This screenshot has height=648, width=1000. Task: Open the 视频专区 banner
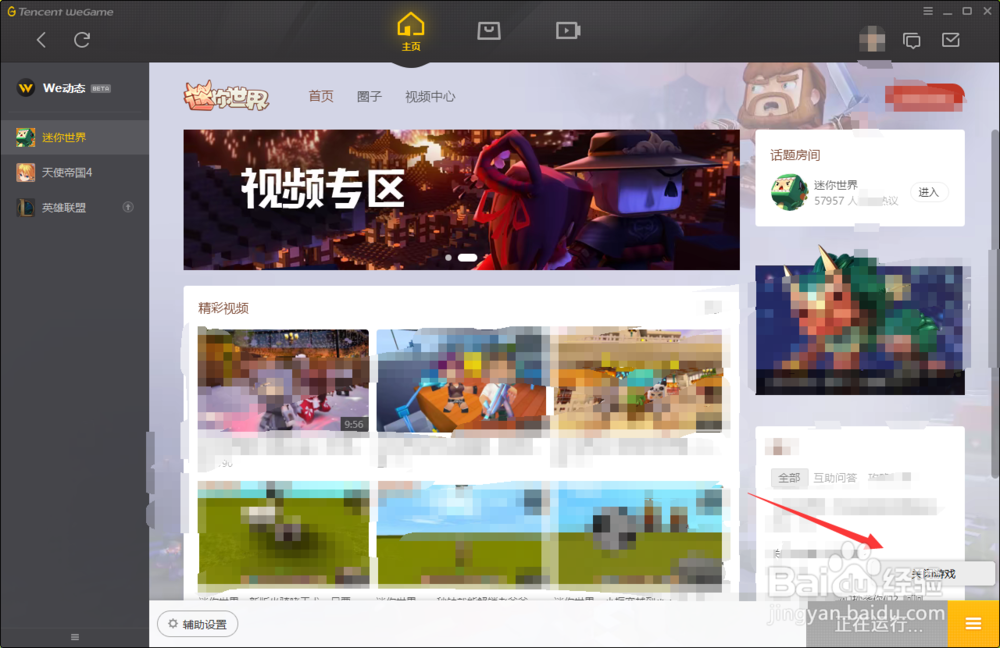click(462, 200)
